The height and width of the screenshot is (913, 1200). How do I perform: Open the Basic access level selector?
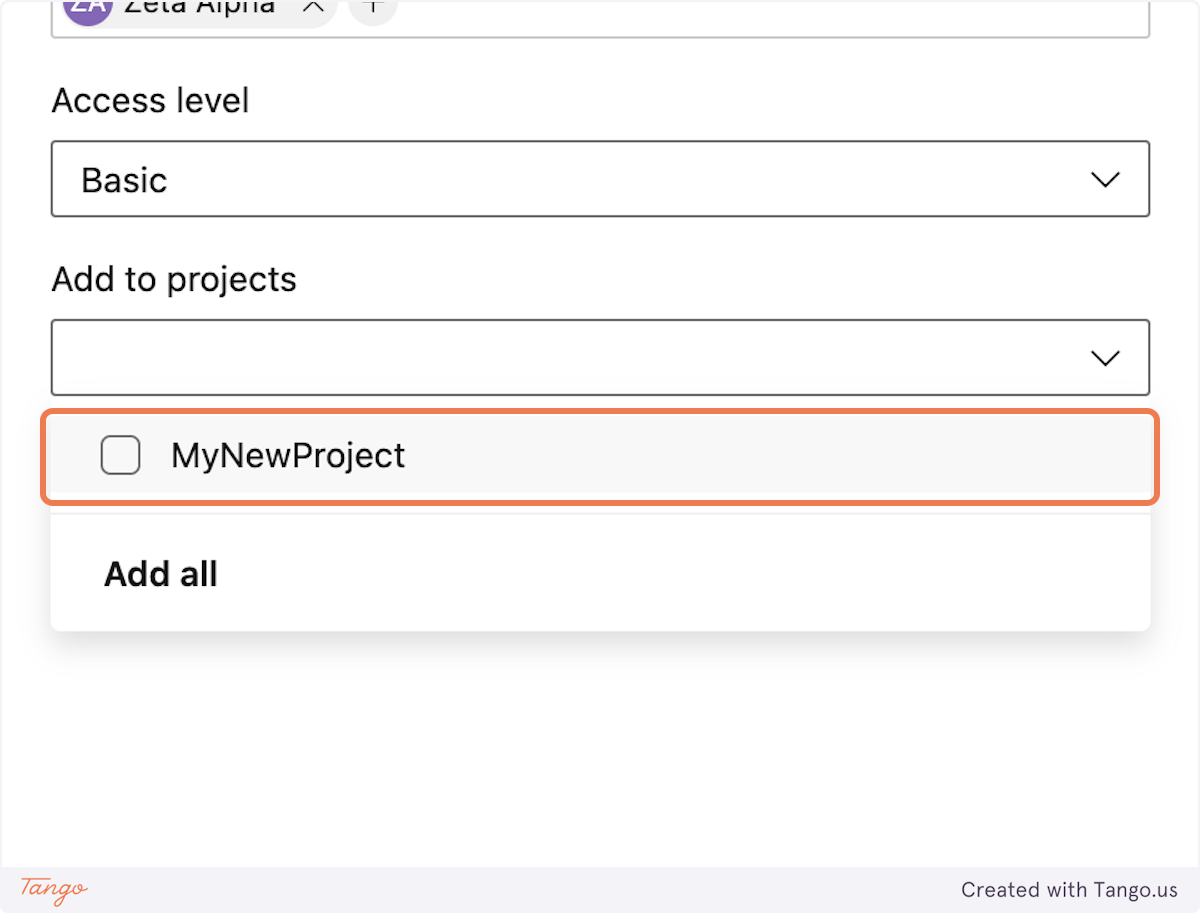click(600, 179)
